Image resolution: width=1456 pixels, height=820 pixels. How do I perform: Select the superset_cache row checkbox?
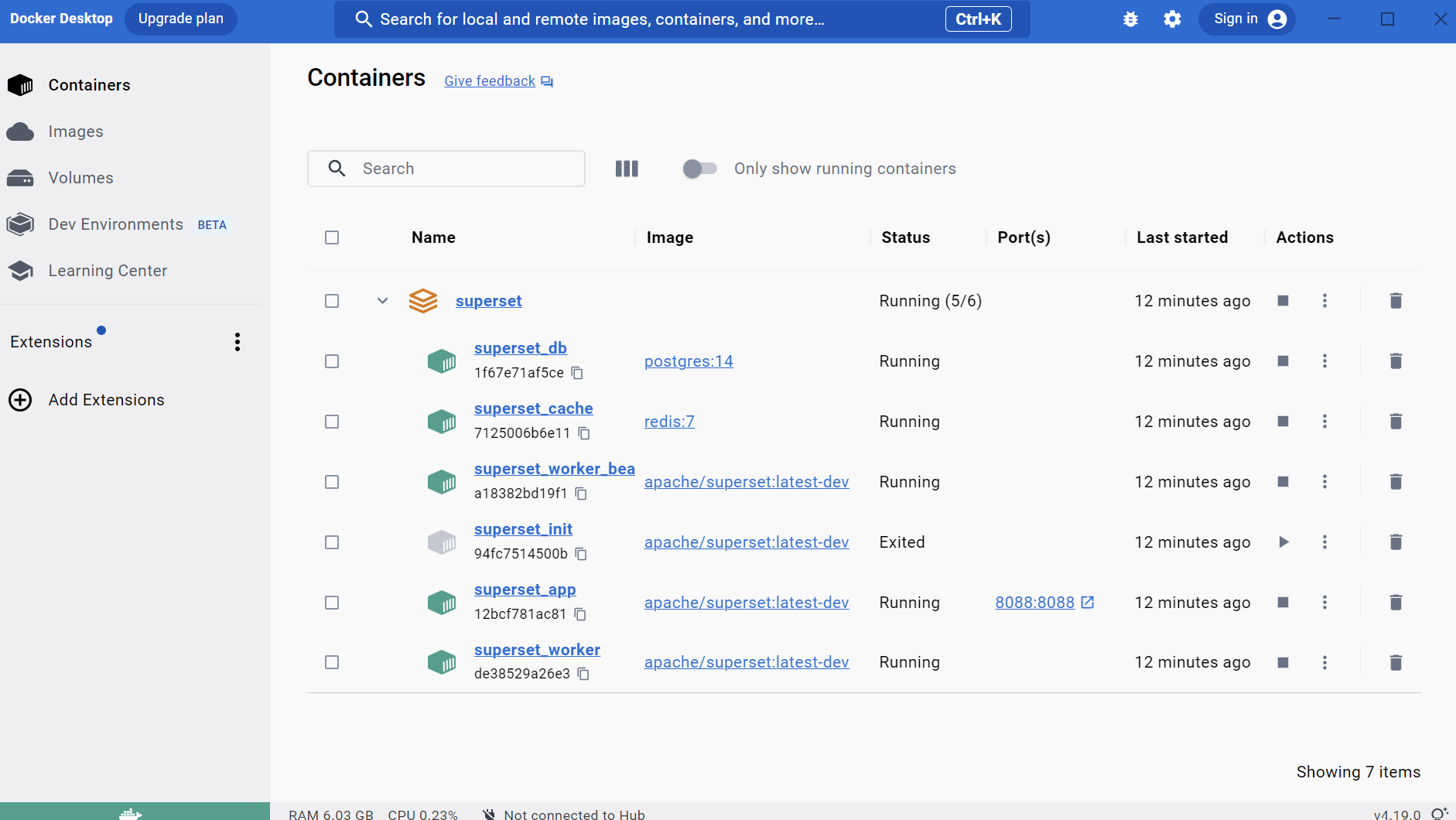[332, 422]
